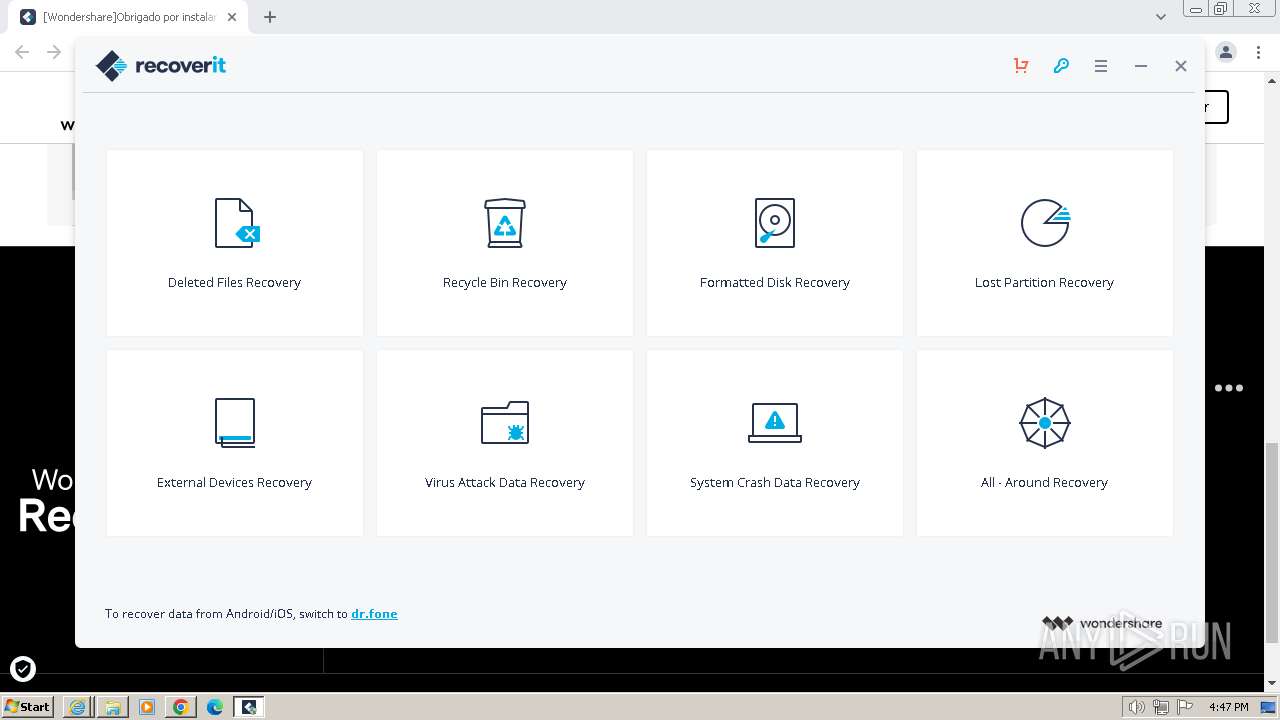Follow the dr.fone link
Image resolution: width=1280 pixels, height=720 pixels.
pos(374,614)
